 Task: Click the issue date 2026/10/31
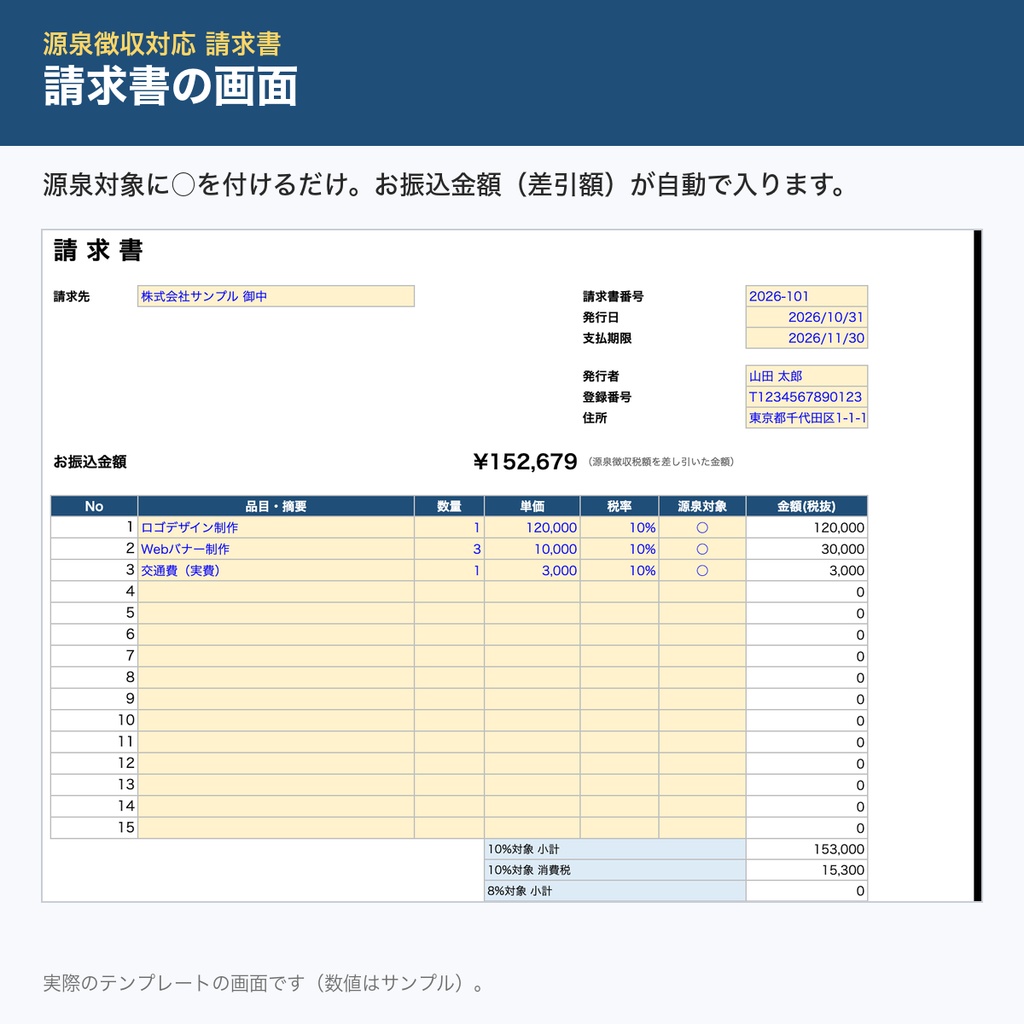coord(807,317)
